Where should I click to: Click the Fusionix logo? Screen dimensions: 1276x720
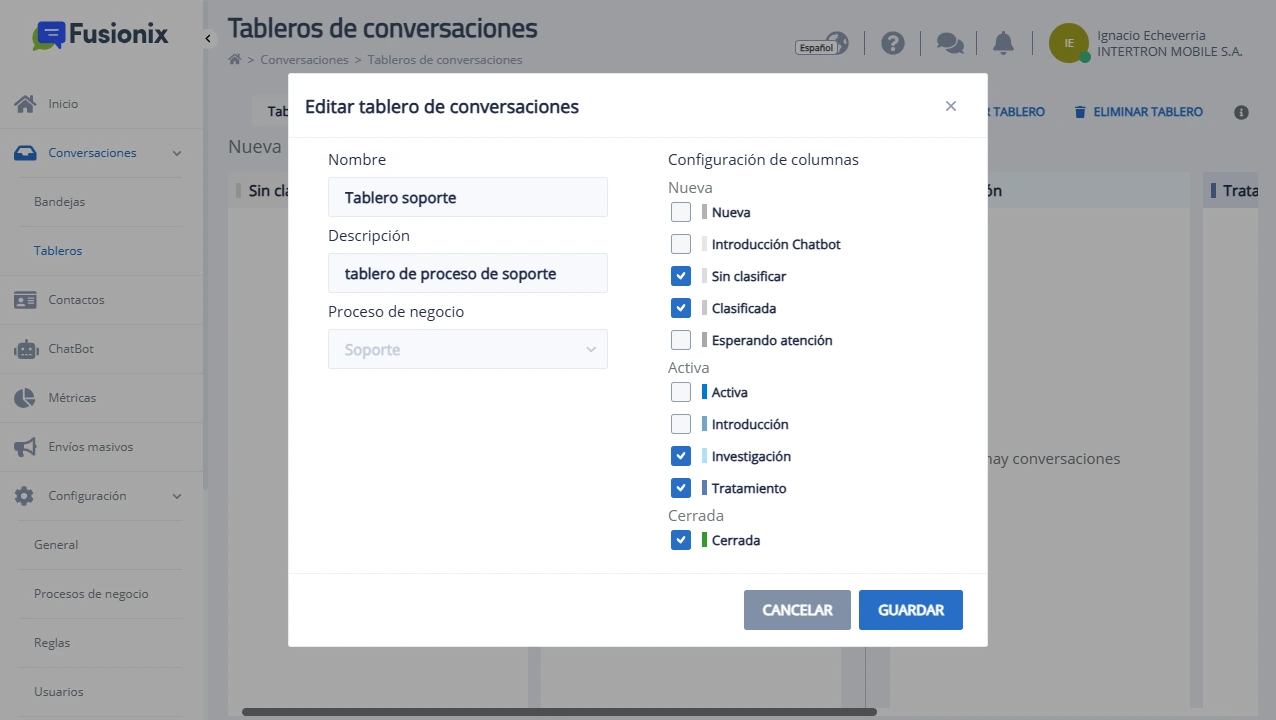(100, 35)
